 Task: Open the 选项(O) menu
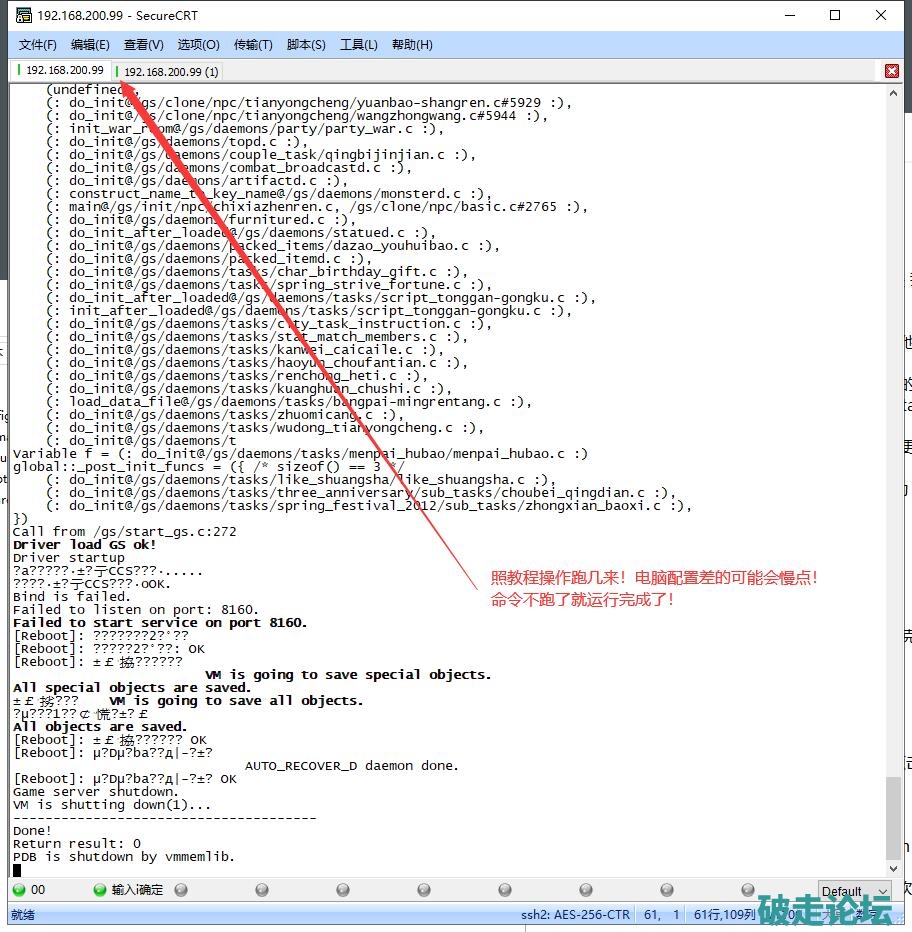(x=198, y=44)
